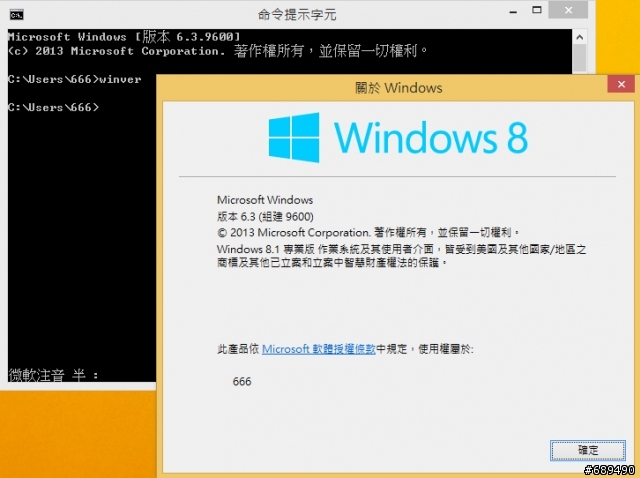Click the console line with 版本 6.3.9600
This screenshot has width=640, height=478.
pos(124,37)
